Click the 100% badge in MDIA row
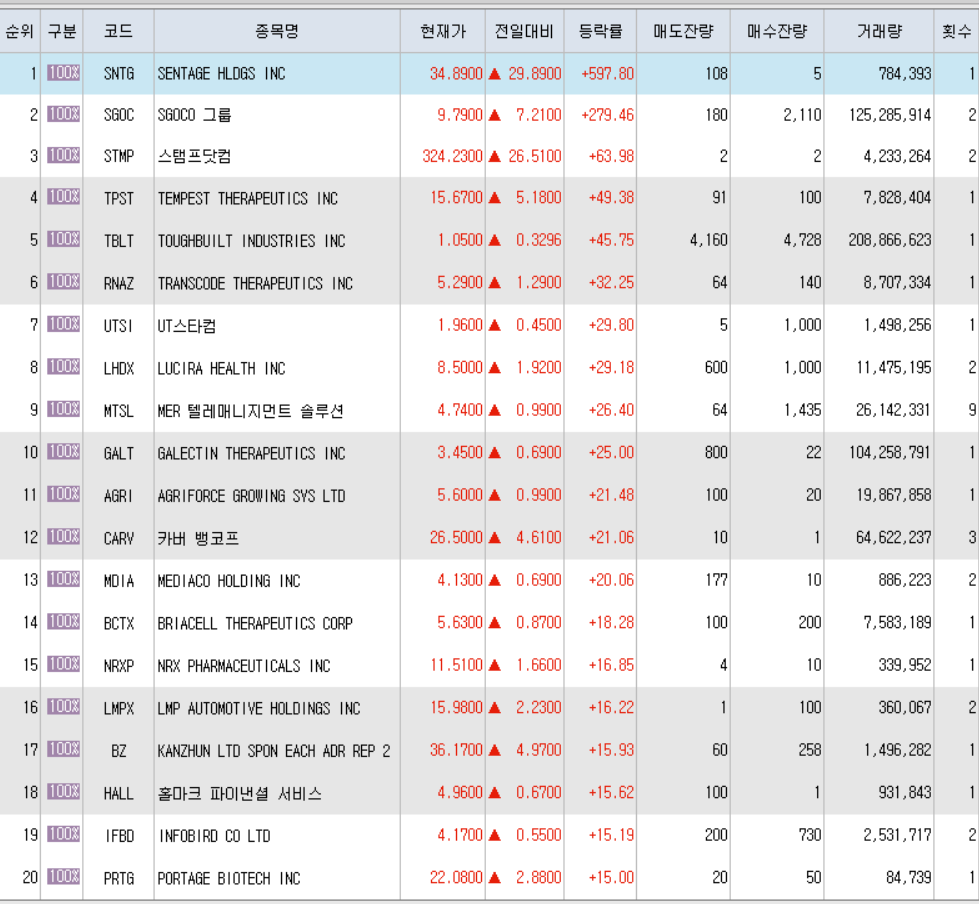This screenshot has width=979, height=904. [x=64, y=579]
